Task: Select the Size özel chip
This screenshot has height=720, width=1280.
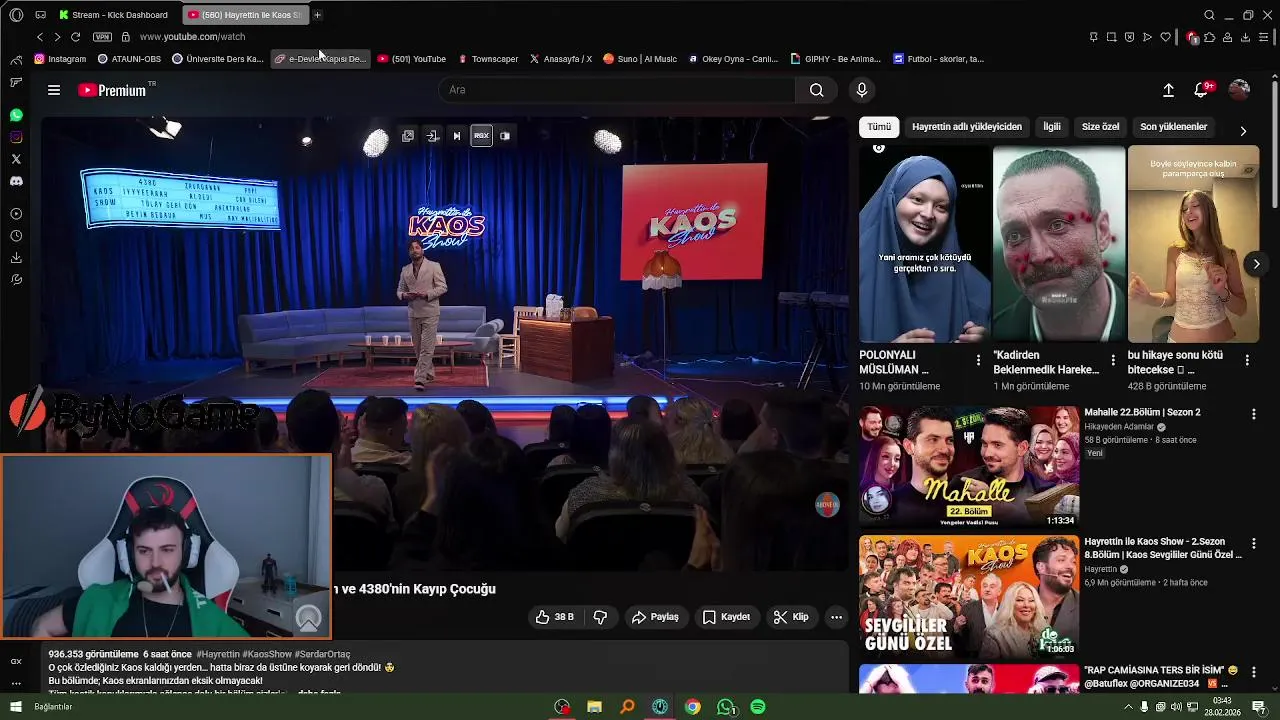Action: (x=1100, y=127)
